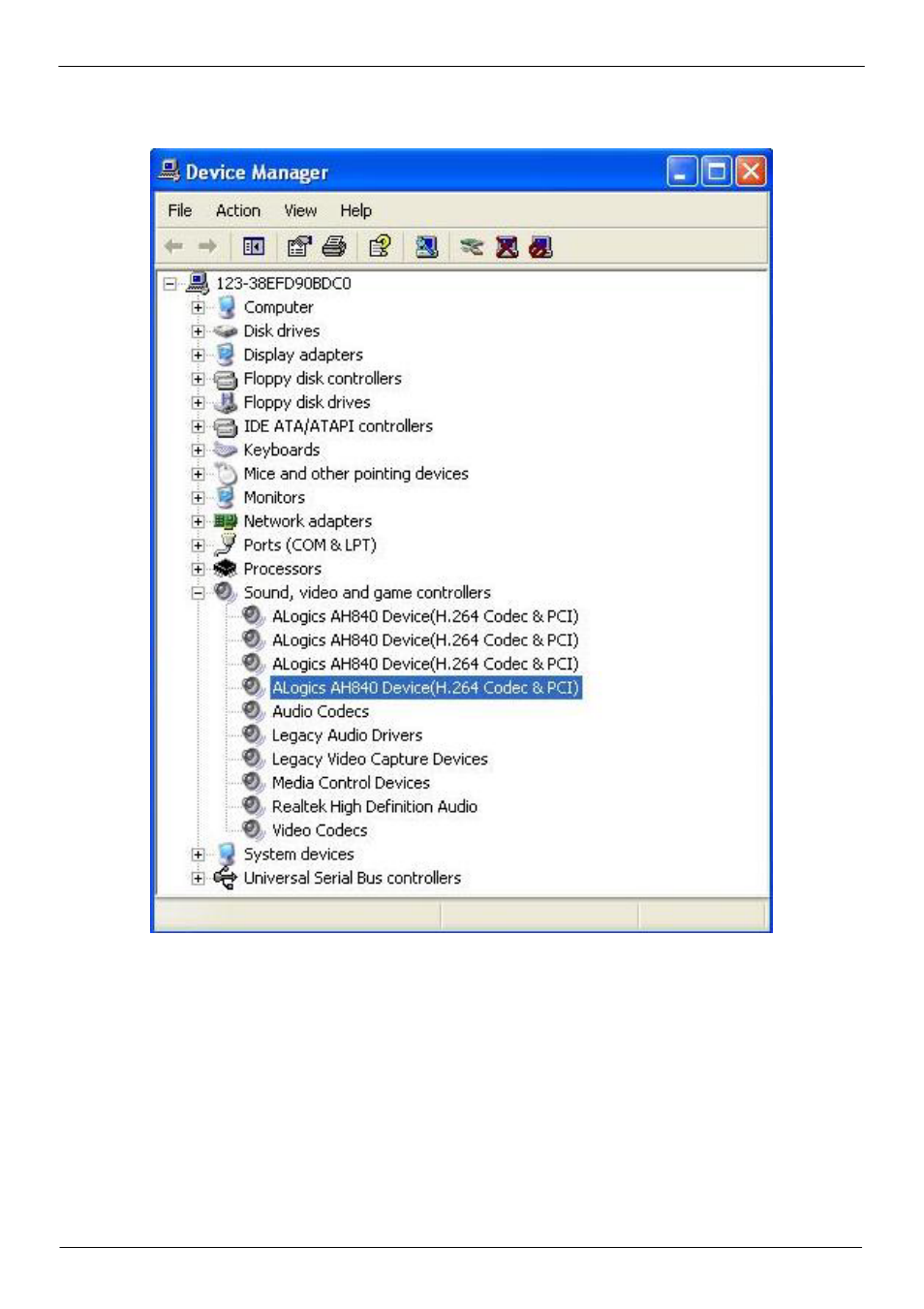This screenshot has width=924, height=1309.
Task: Click the Print toolbar icon
Action: click(x=334, y=247)
